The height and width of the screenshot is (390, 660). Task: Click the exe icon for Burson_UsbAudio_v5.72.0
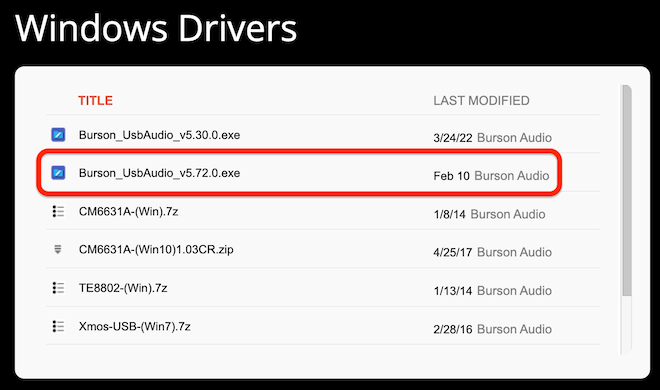(x=58, y=172)
